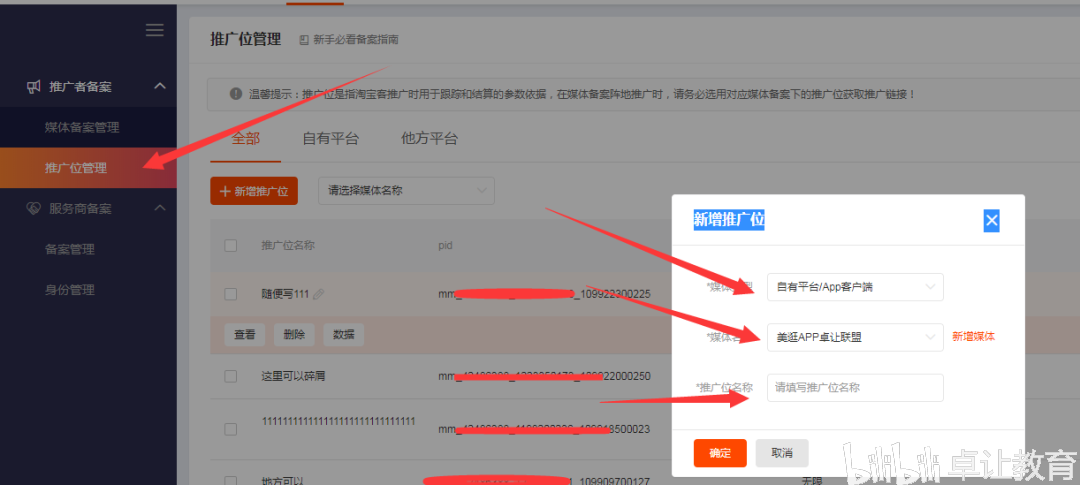Open 推广位管理 in the sidebar

tap(88, 167)
